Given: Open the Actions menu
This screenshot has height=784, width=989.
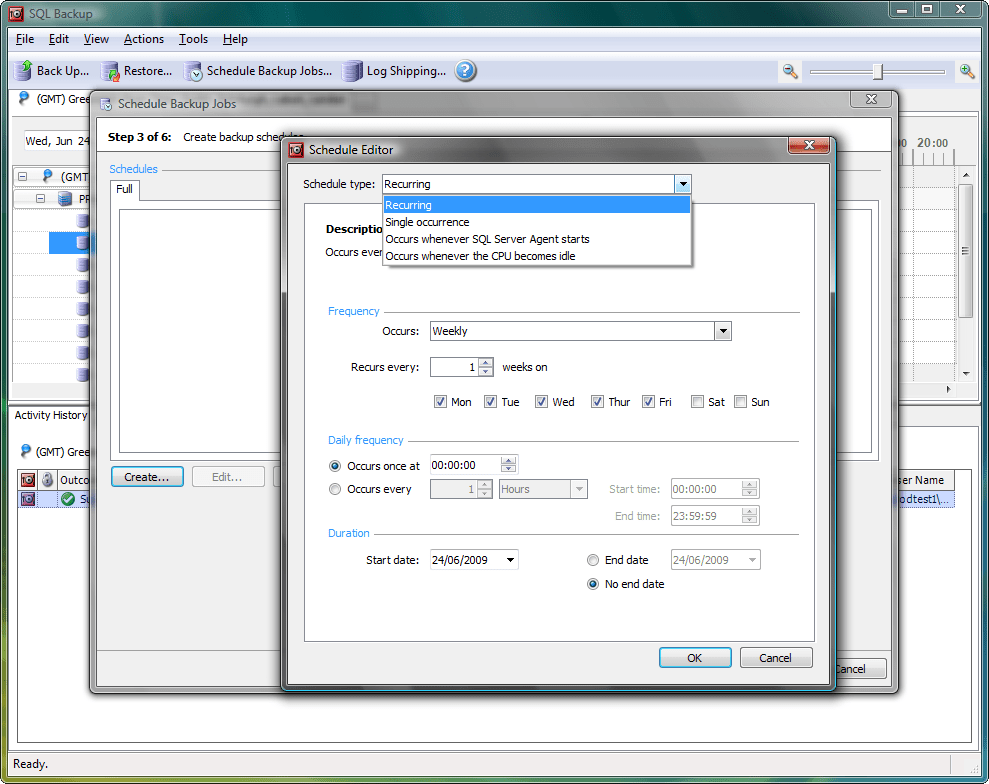Looking at the screenshot, I should tap(143, 39).
